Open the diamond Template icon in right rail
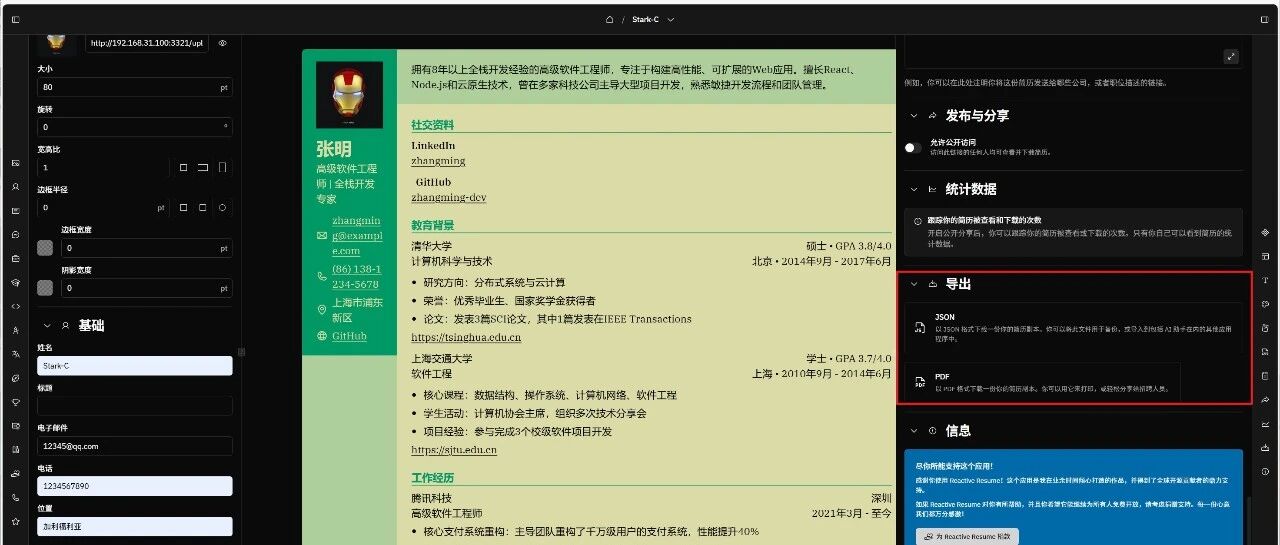 (x=1265, y=232)
